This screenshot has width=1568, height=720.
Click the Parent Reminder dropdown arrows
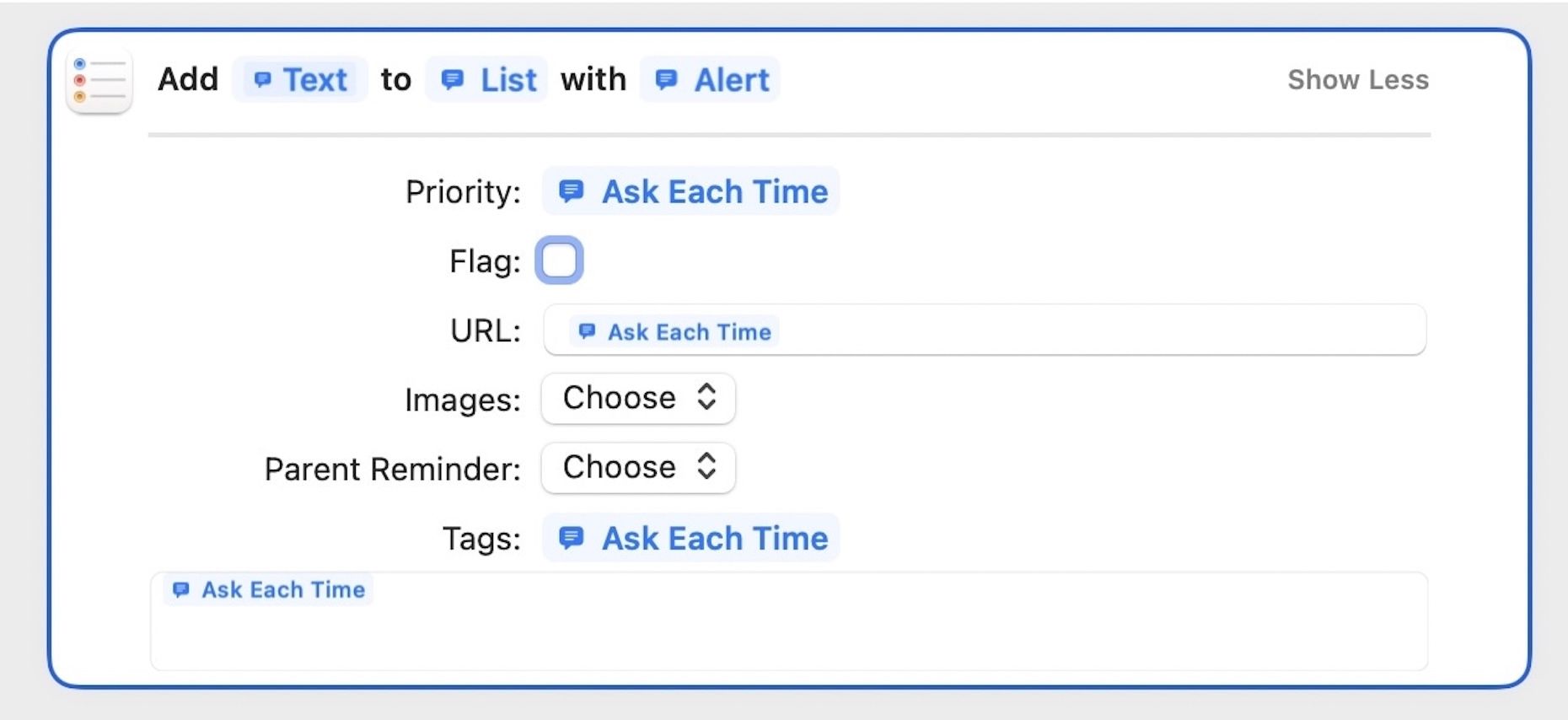click(707, 467)
